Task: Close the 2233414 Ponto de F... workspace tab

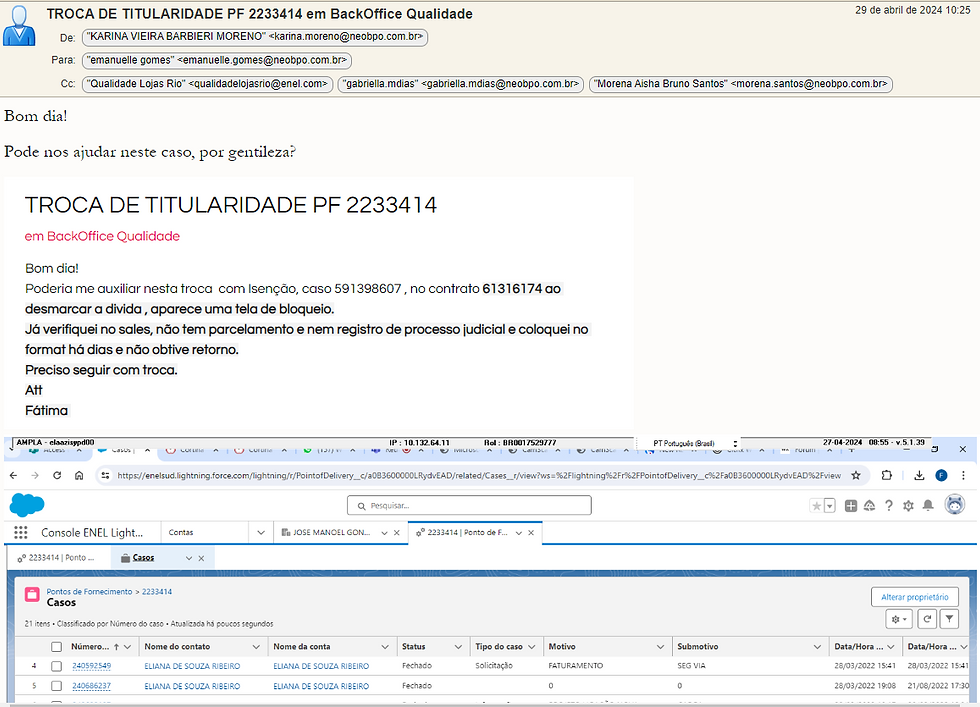Action: [x=531, y=533]
